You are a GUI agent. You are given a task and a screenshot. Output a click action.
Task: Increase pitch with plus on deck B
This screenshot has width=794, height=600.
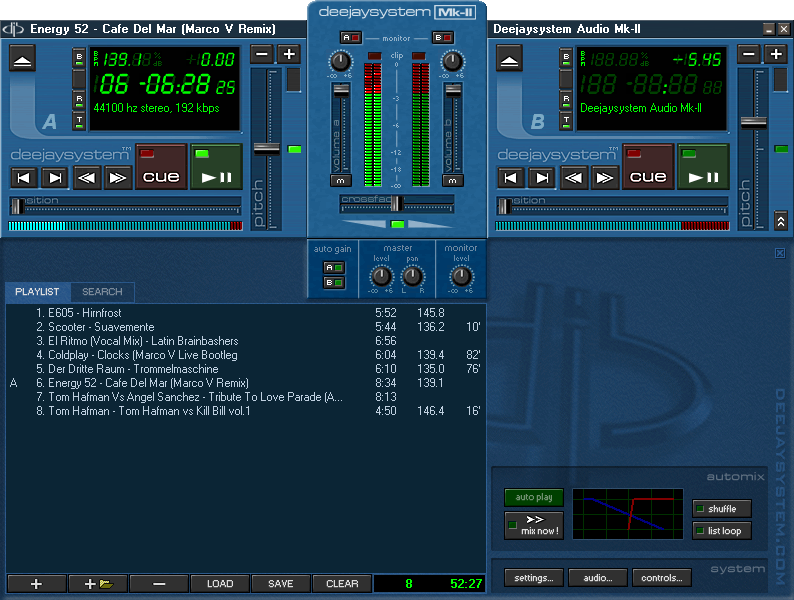775,54
